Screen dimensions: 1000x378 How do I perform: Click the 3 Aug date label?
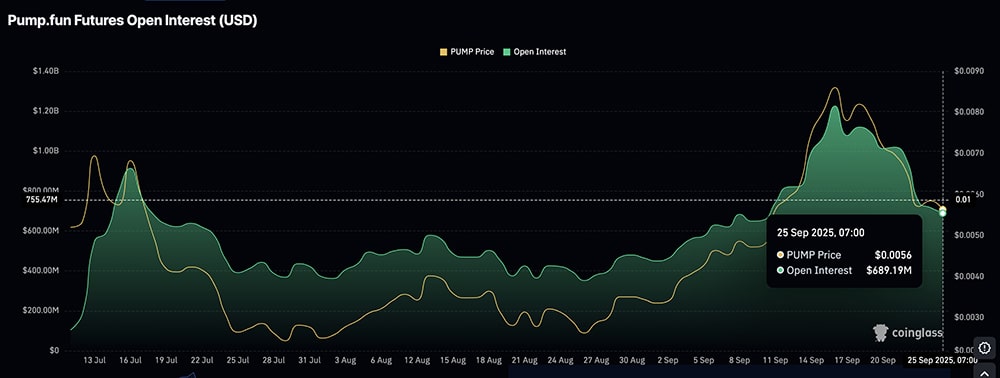coord(345,361)
